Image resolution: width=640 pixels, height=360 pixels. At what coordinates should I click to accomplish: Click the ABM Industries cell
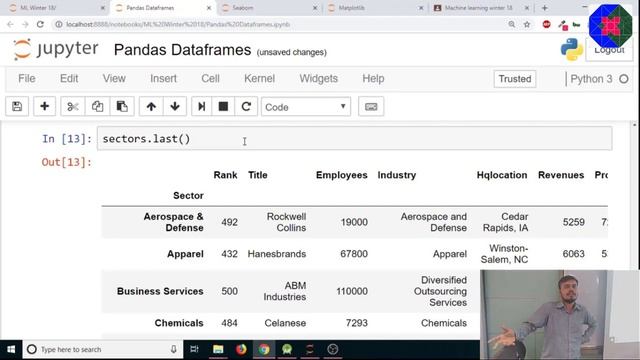pyautogui.click(x=284, y=291)
